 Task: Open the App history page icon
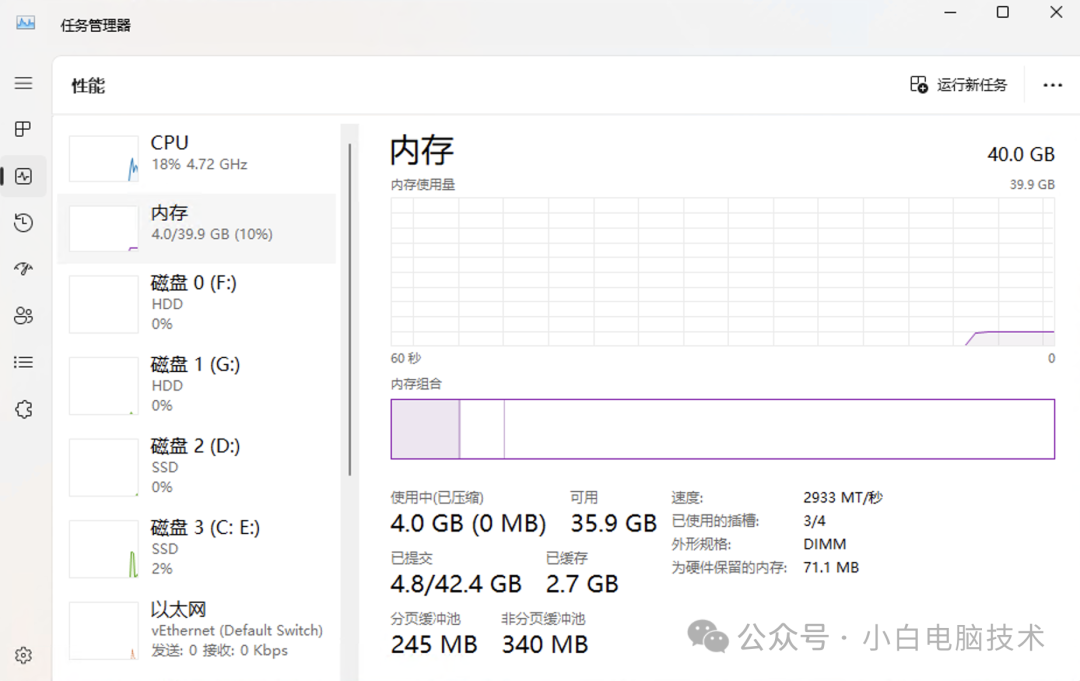(x=24, y=223)
